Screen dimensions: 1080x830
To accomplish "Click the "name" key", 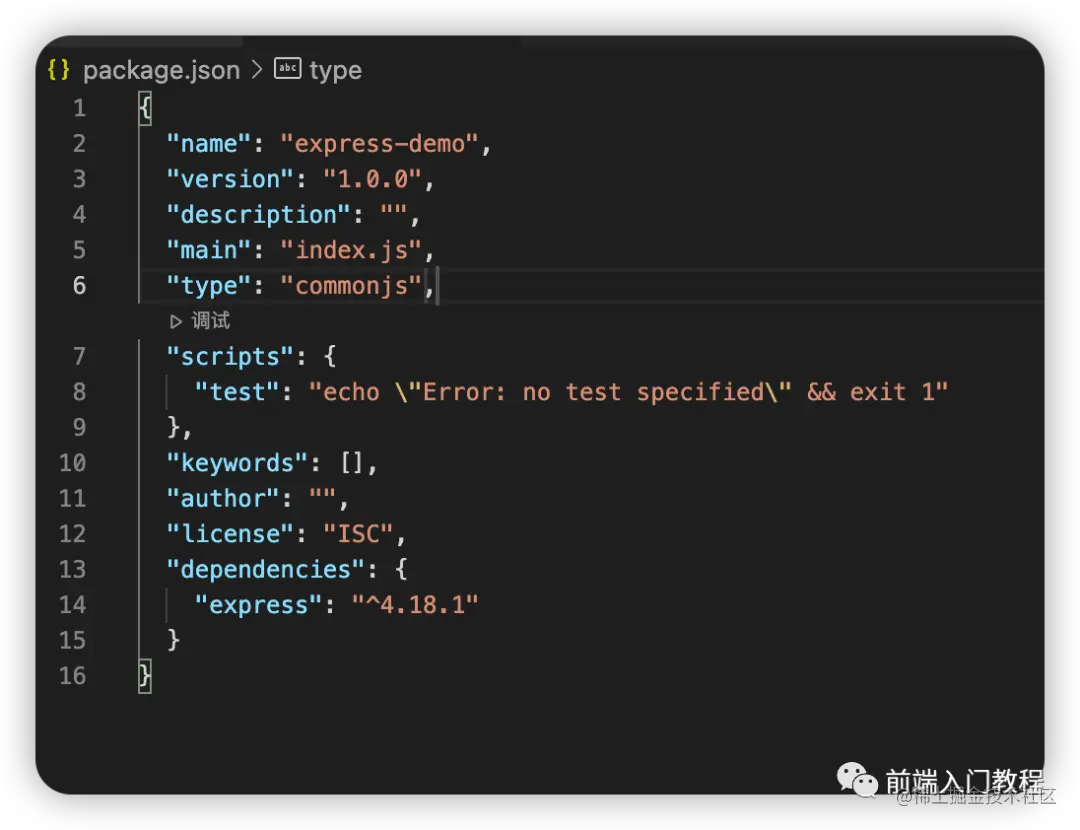I will click(209, 144).
